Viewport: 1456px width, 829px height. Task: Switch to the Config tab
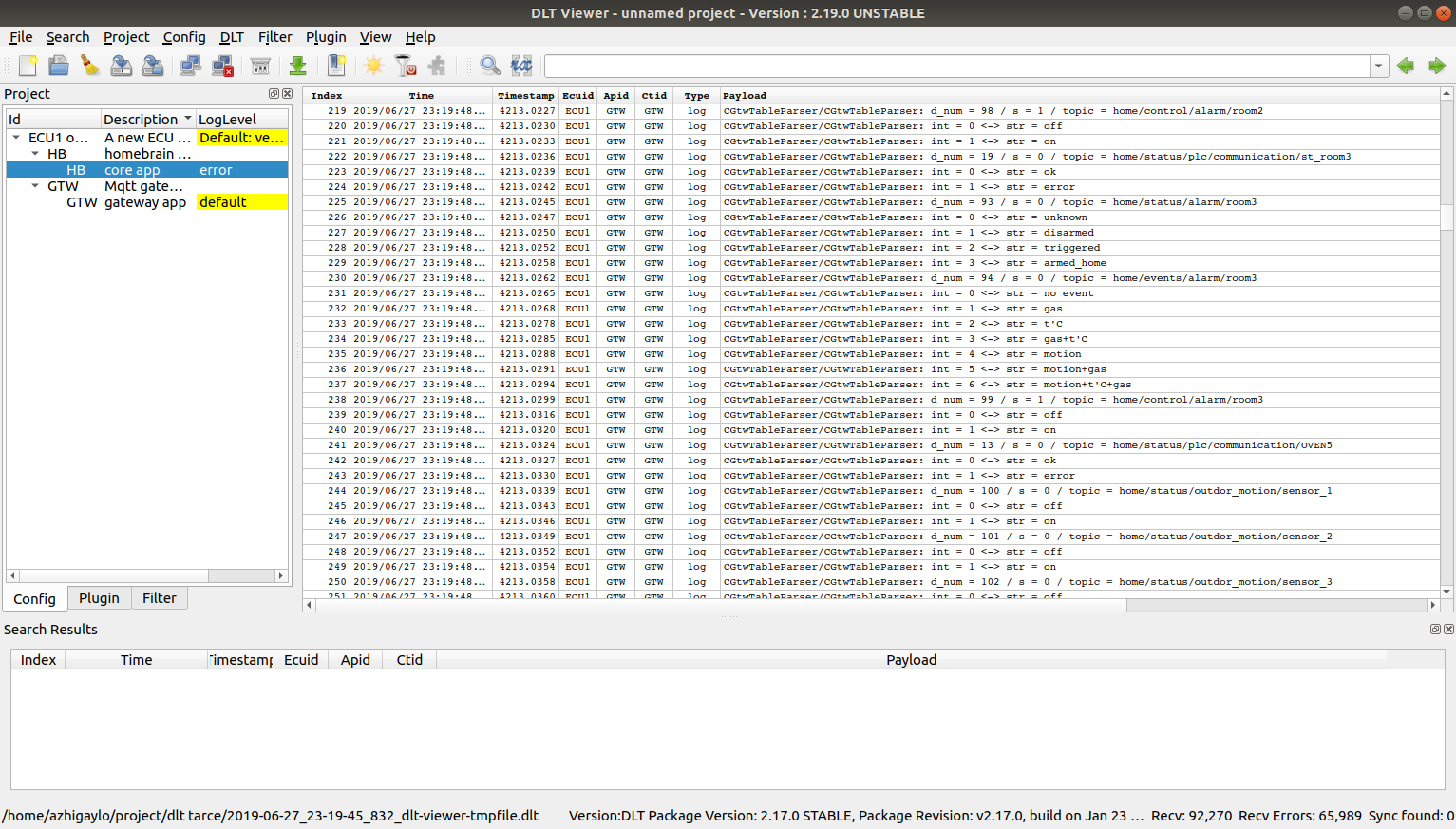35,599
